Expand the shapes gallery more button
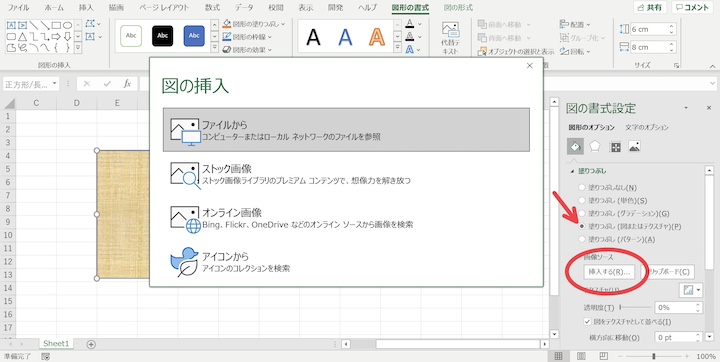The height and width of the screenshot is (362, 720). click(78, 47)
